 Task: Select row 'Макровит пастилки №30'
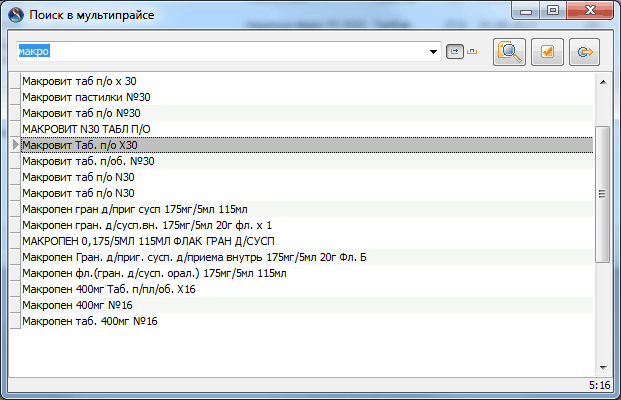(307, 97)
